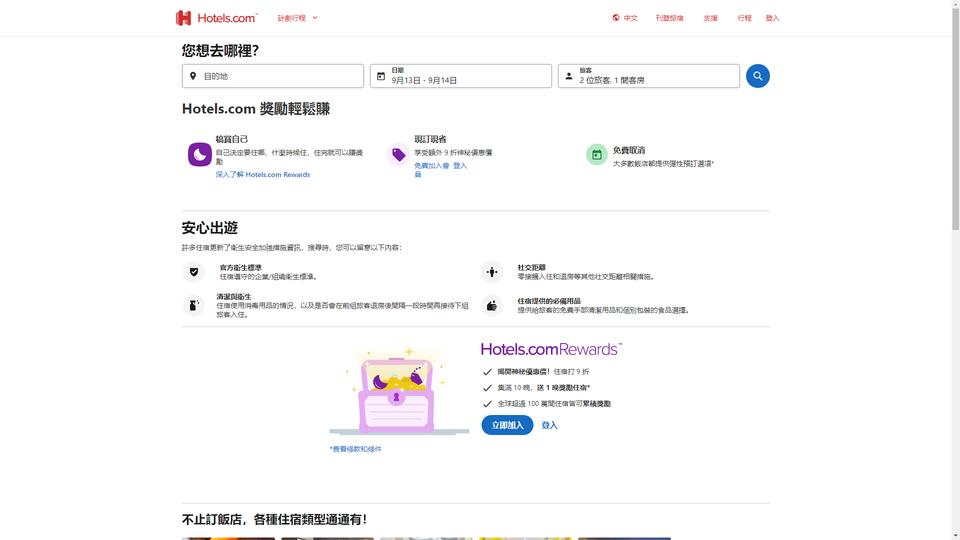Open the 旅客 guests and rooms selector
Image resolution: width=960 pixels, height=540 pixels.
pyautogui.click(x=648, y=76)
